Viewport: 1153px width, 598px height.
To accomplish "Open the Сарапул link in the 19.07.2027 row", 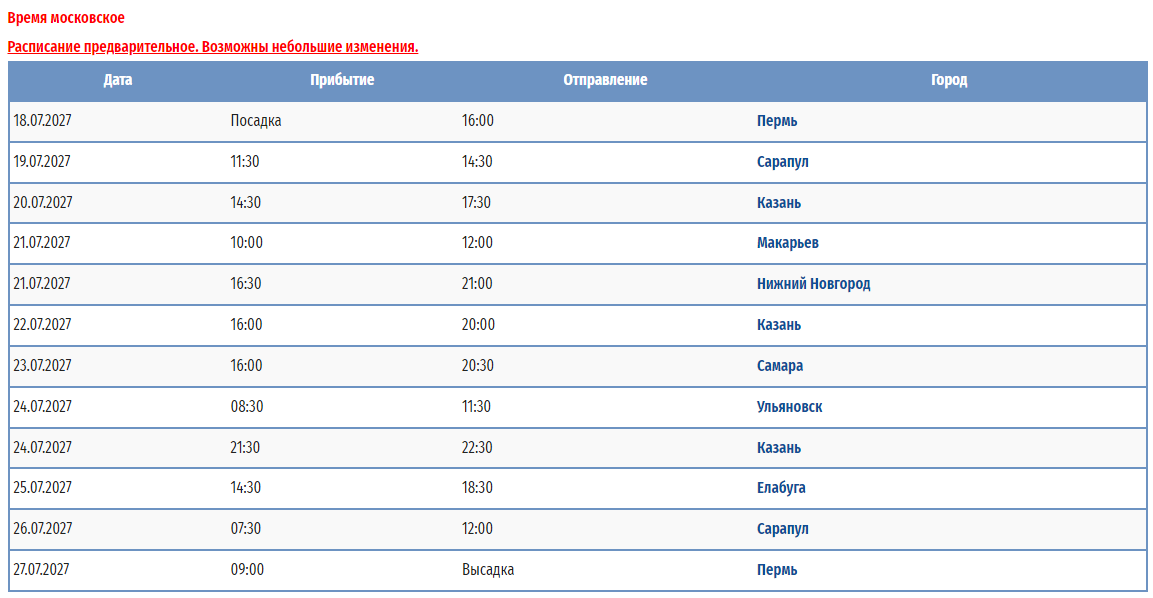I will click(782, 162).
